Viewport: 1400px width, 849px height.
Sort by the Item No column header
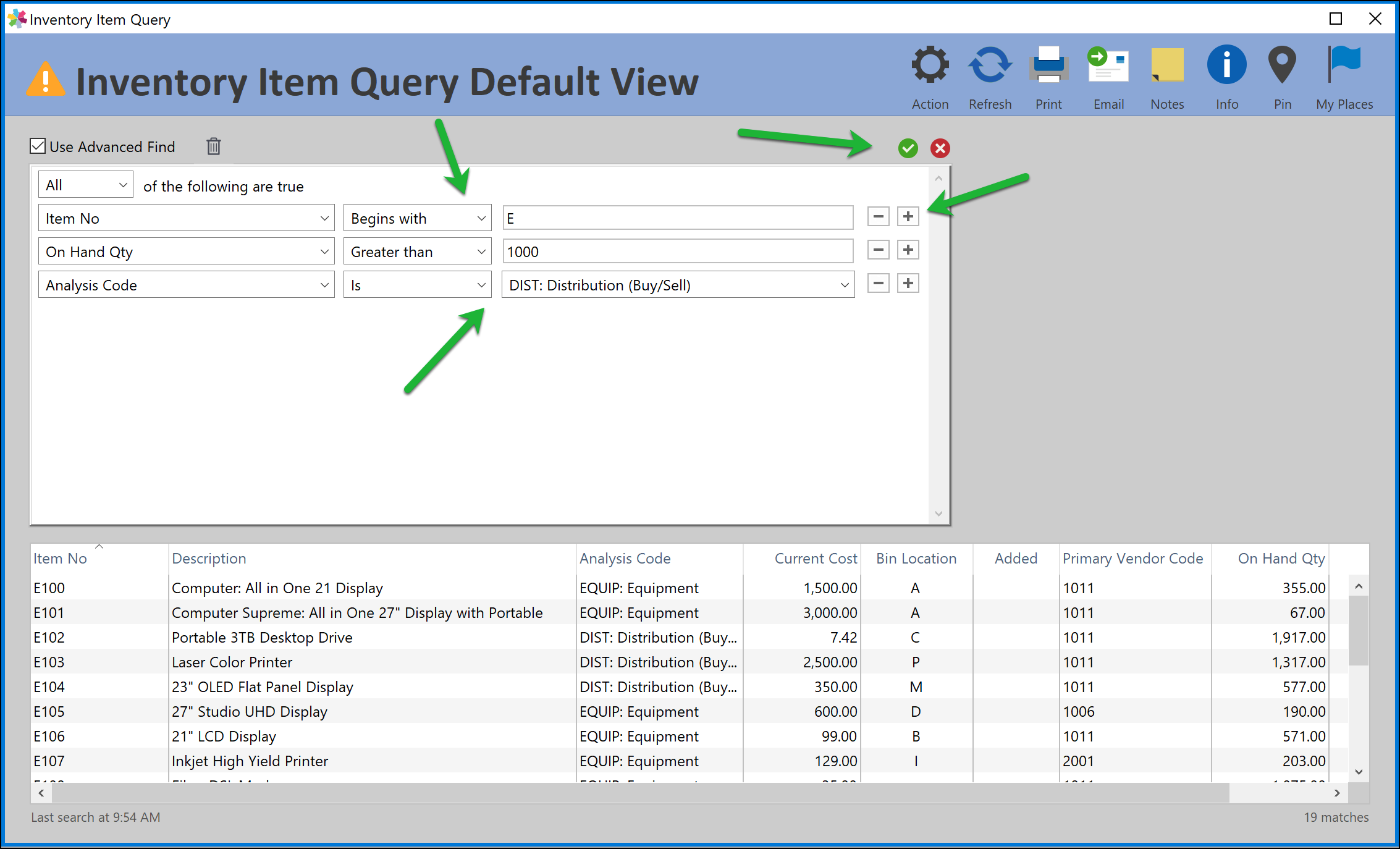pyautogui.click(x=60, y=558)
